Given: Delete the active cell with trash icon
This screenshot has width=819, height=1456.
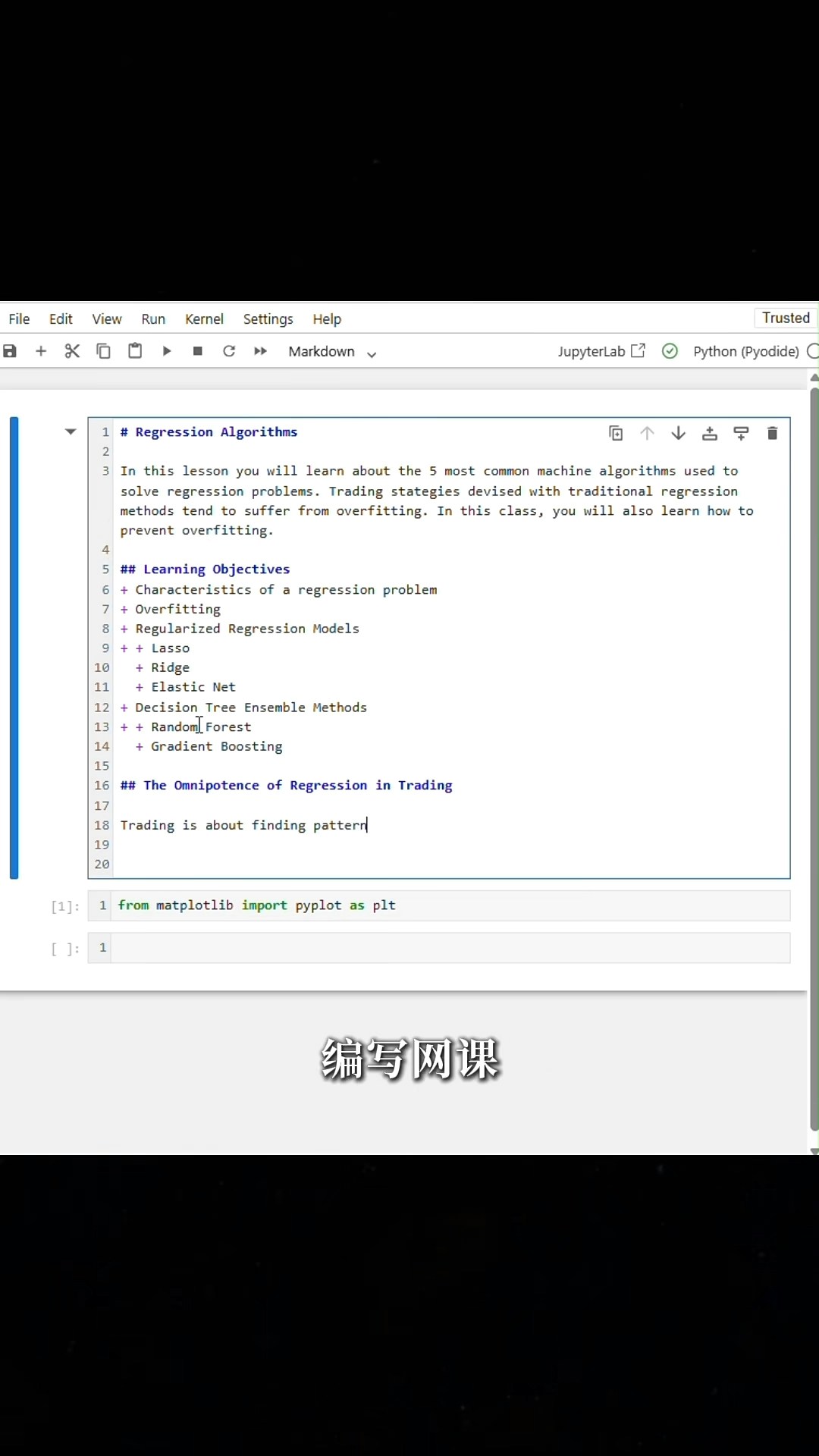Looking at the screenshot, I should coord(772,433).
